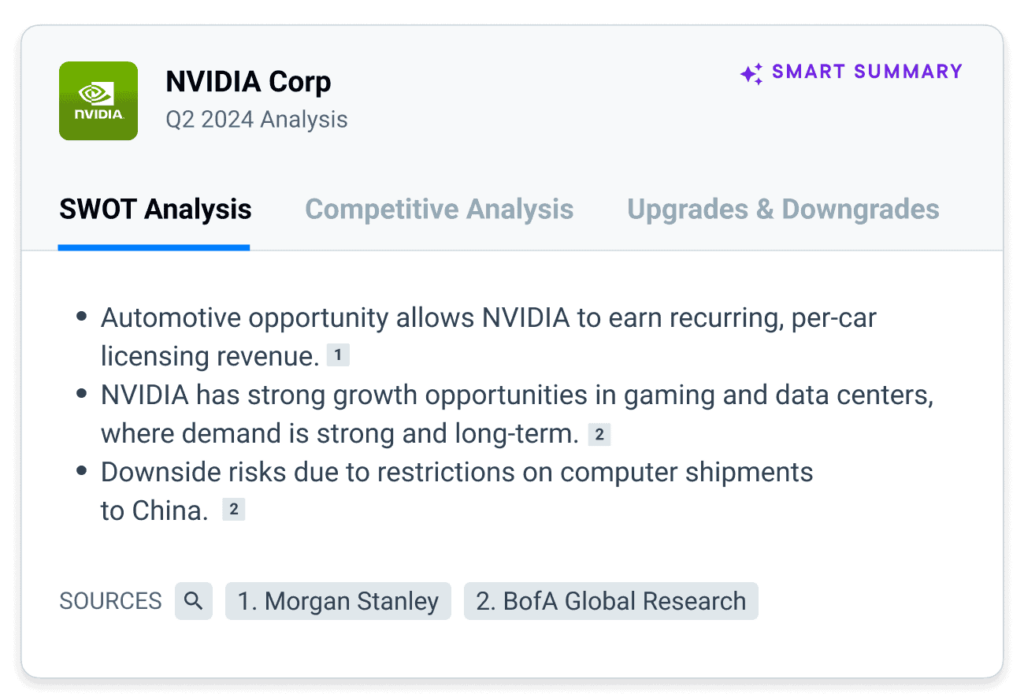The height and width of the screenshot is (694, 1024).
Task: Click the NVIDIA logo icon
Action: click(98, 100)
